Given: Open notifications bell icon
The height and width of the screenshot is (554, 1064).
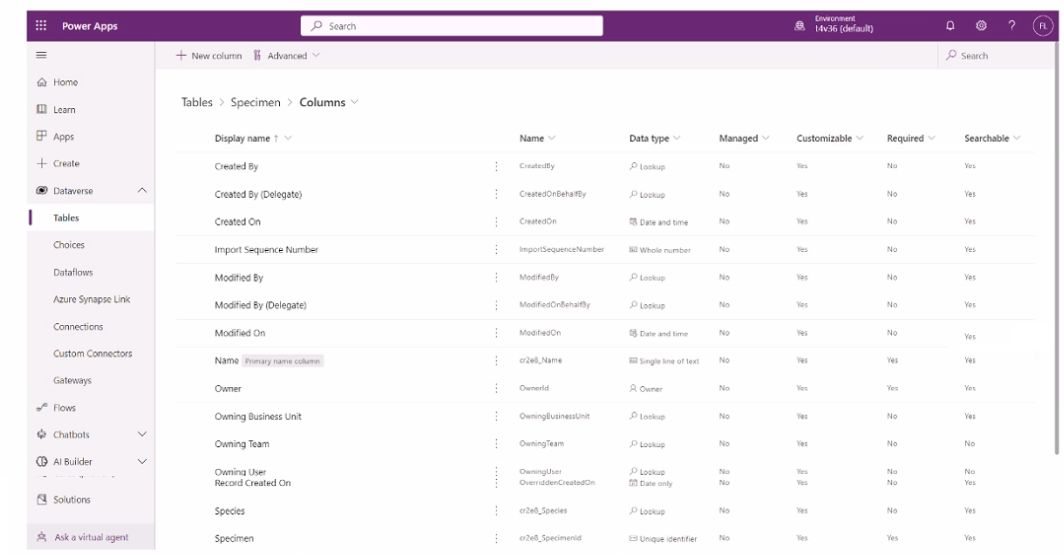Looking at the screenshot, I should [950, 26].
